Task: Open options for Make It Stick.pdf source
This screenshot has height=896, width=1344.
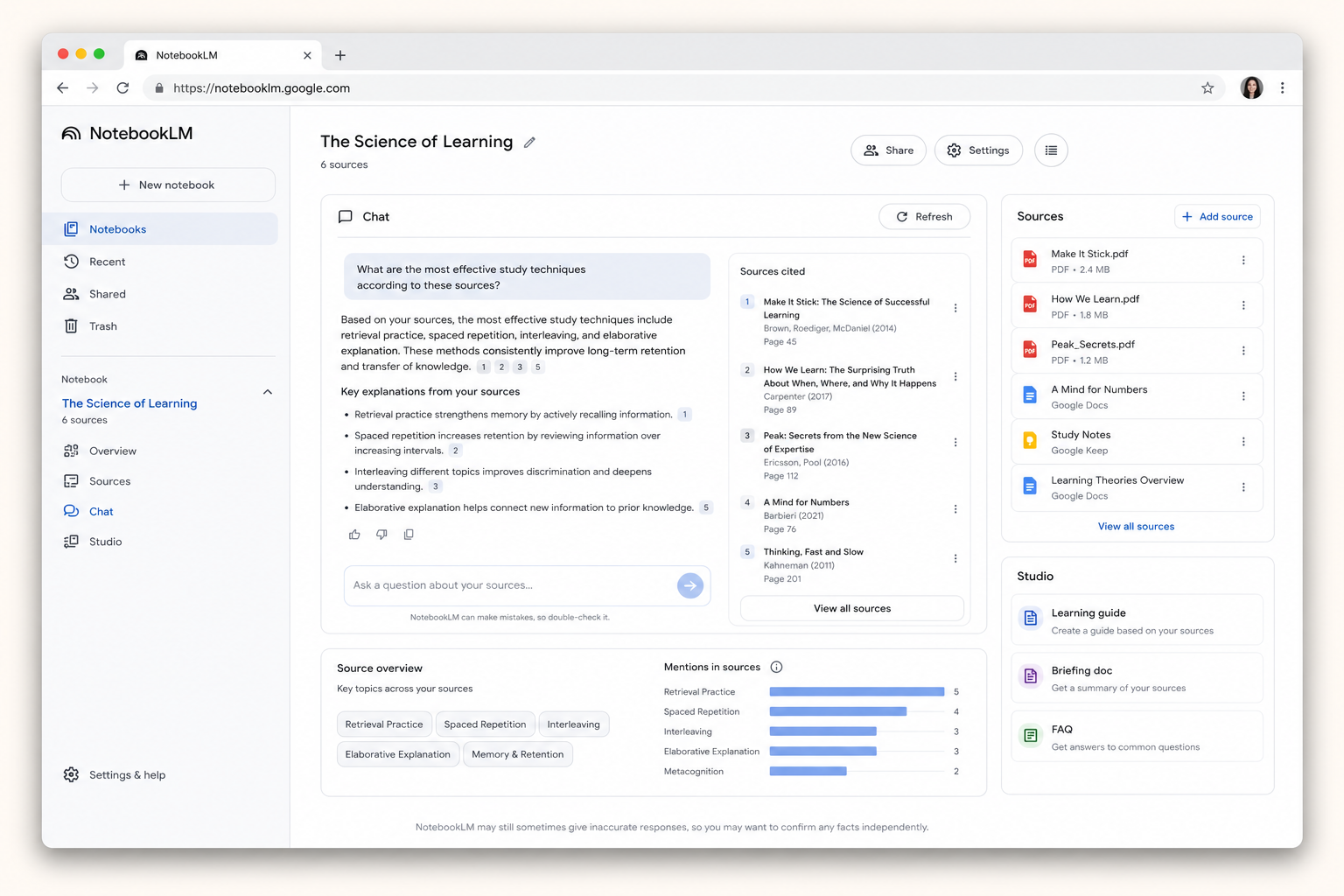Action: (x=1243, y=261)
